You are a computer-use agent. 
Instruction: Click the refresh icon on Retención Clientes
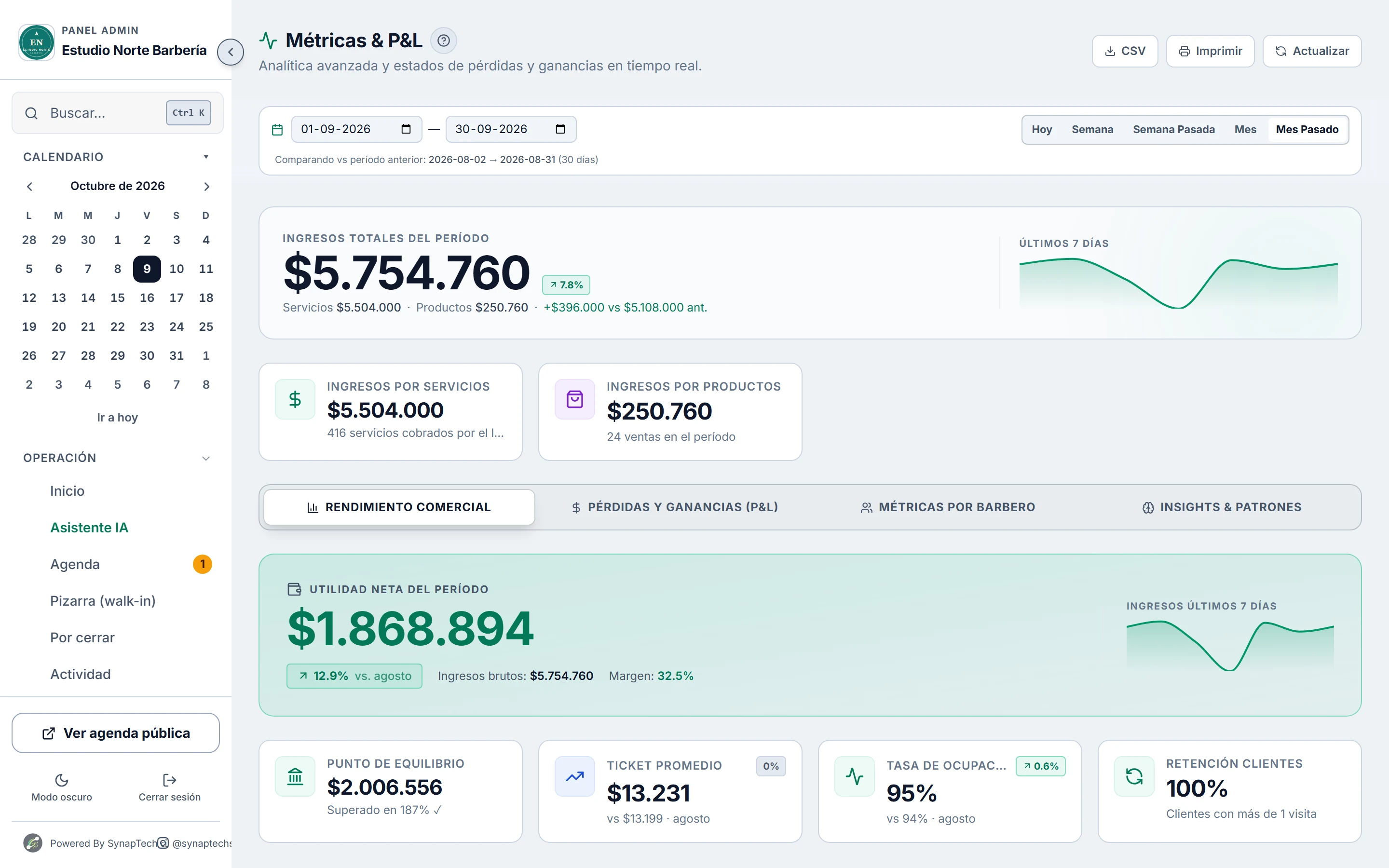(1133, 776)
